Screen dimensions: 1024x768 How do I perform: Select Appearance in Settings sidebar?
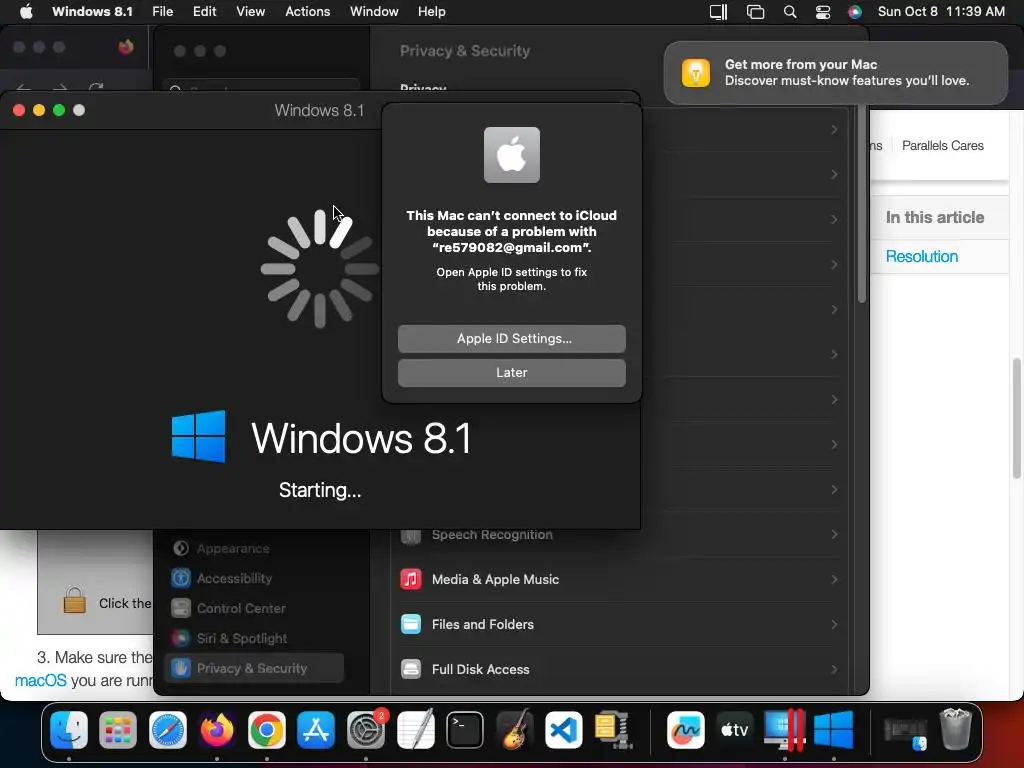pyautogui.click(x=254, y=549)
